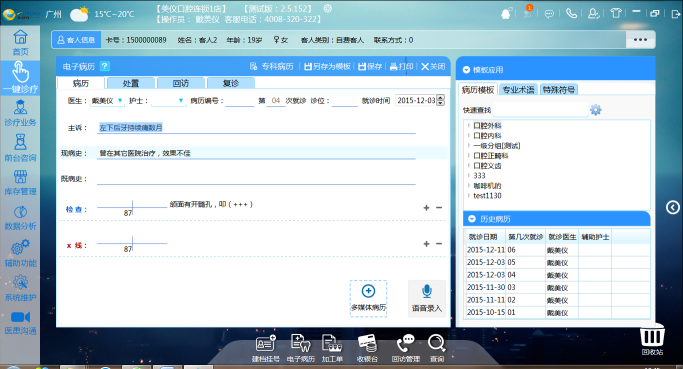
Task: Expand 口腔内科 template tree node
Action: point(469,135)
